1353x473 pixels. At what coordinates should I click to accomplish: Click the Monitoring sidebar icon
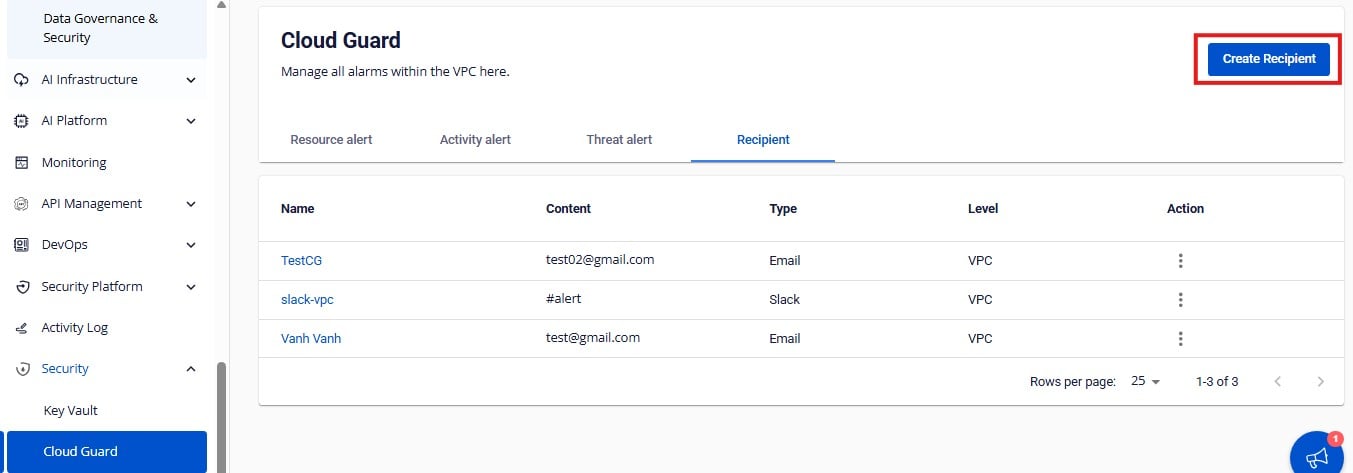coord(21,162)
